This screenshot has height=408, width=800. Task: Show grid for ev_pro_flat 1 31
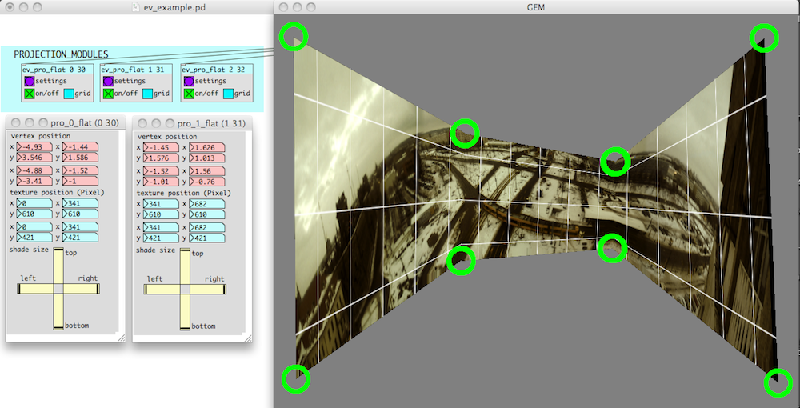[x=148, y=93]
